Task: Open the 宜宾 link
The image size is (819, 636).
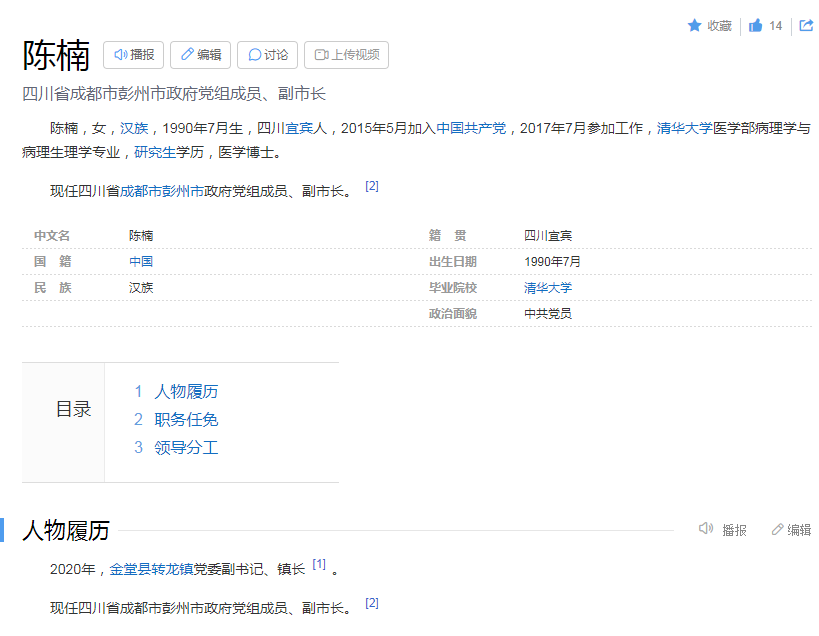Action: coord(299,128)
